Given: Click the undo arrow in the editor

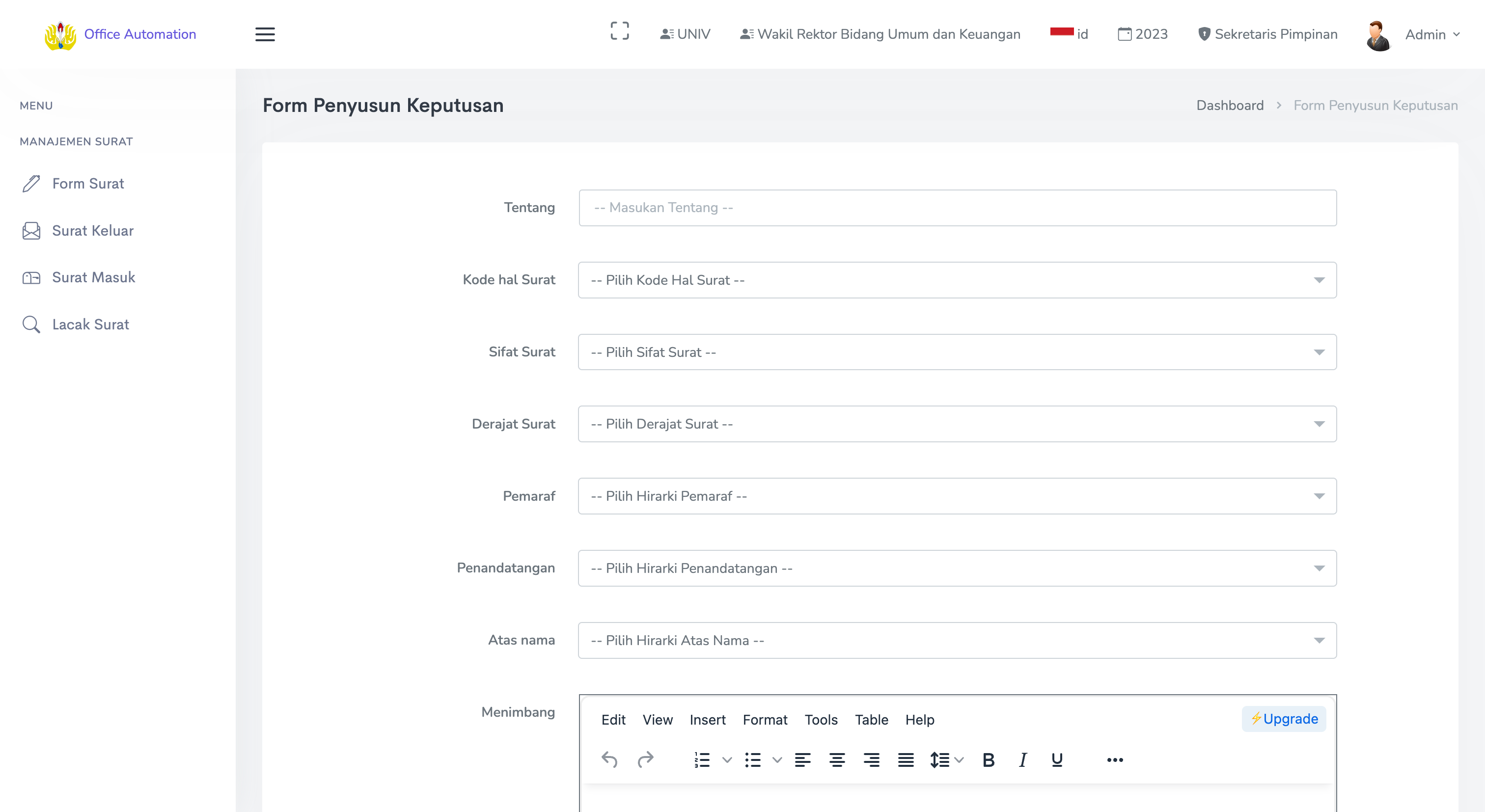Looking at the screenshot, I should [609, 759].
